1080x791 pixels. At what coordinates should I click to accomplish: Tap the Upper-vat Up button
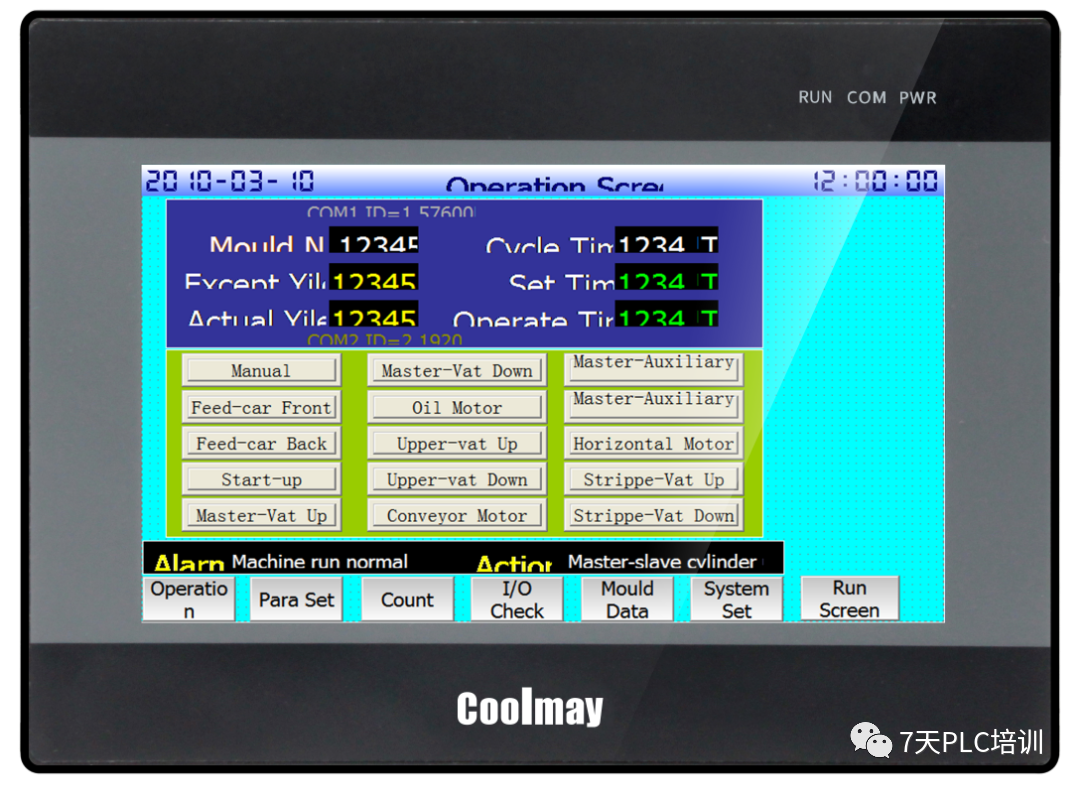coord(457,443)
